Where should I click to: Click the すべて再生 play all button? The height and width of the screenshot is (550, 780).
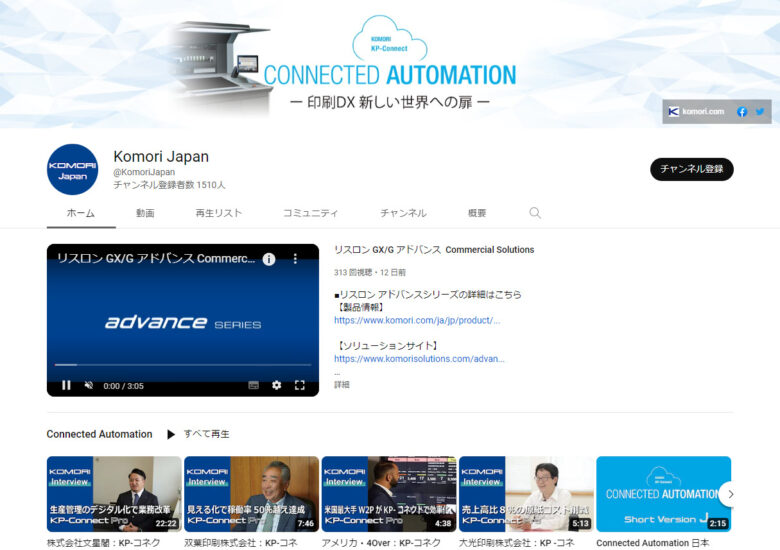(x=198, y=434)
